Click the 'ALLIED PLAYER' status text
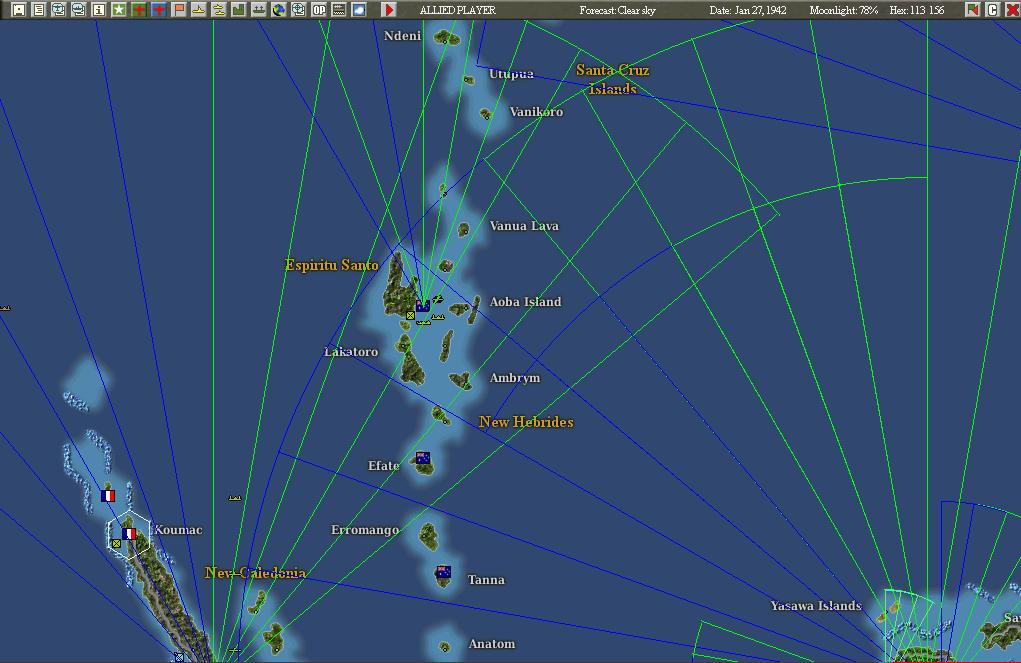1021x663 pixels. (458, 10)
